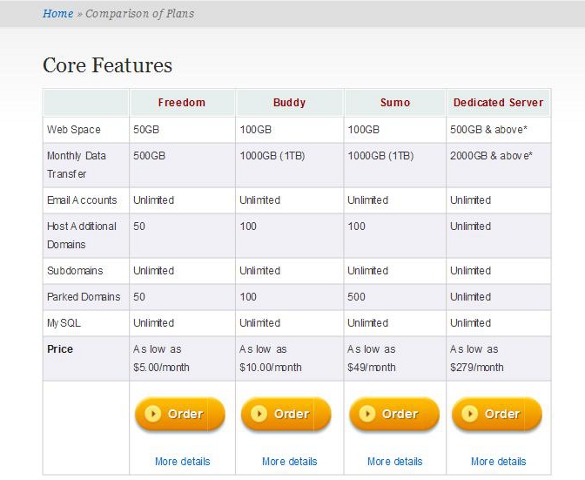
Task: Click $5.00/month price for Freedom
Action: [161, 367]
